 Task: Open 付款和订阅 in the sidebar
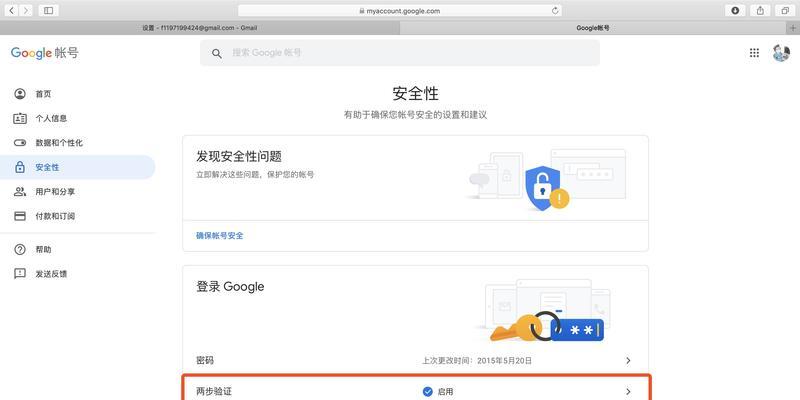click(x=78, y=216)
